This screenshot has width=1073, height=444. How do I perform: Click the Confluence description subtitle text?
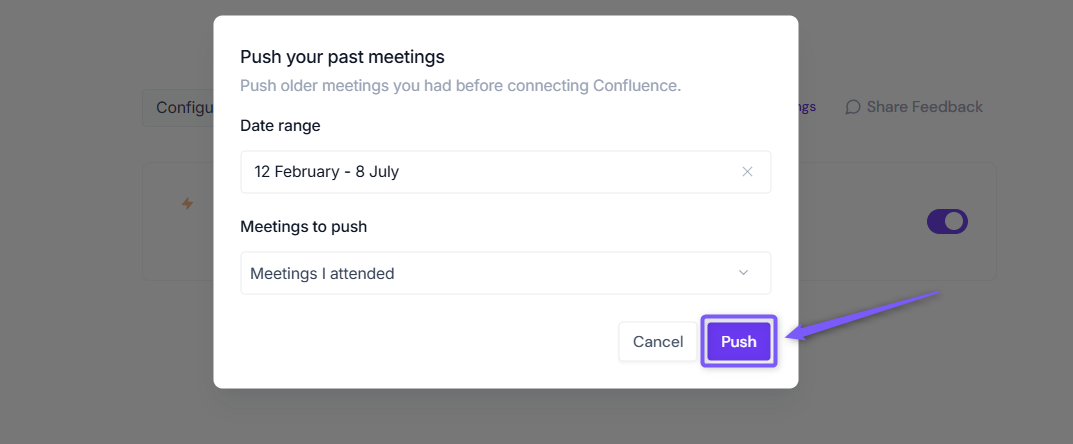461,87
